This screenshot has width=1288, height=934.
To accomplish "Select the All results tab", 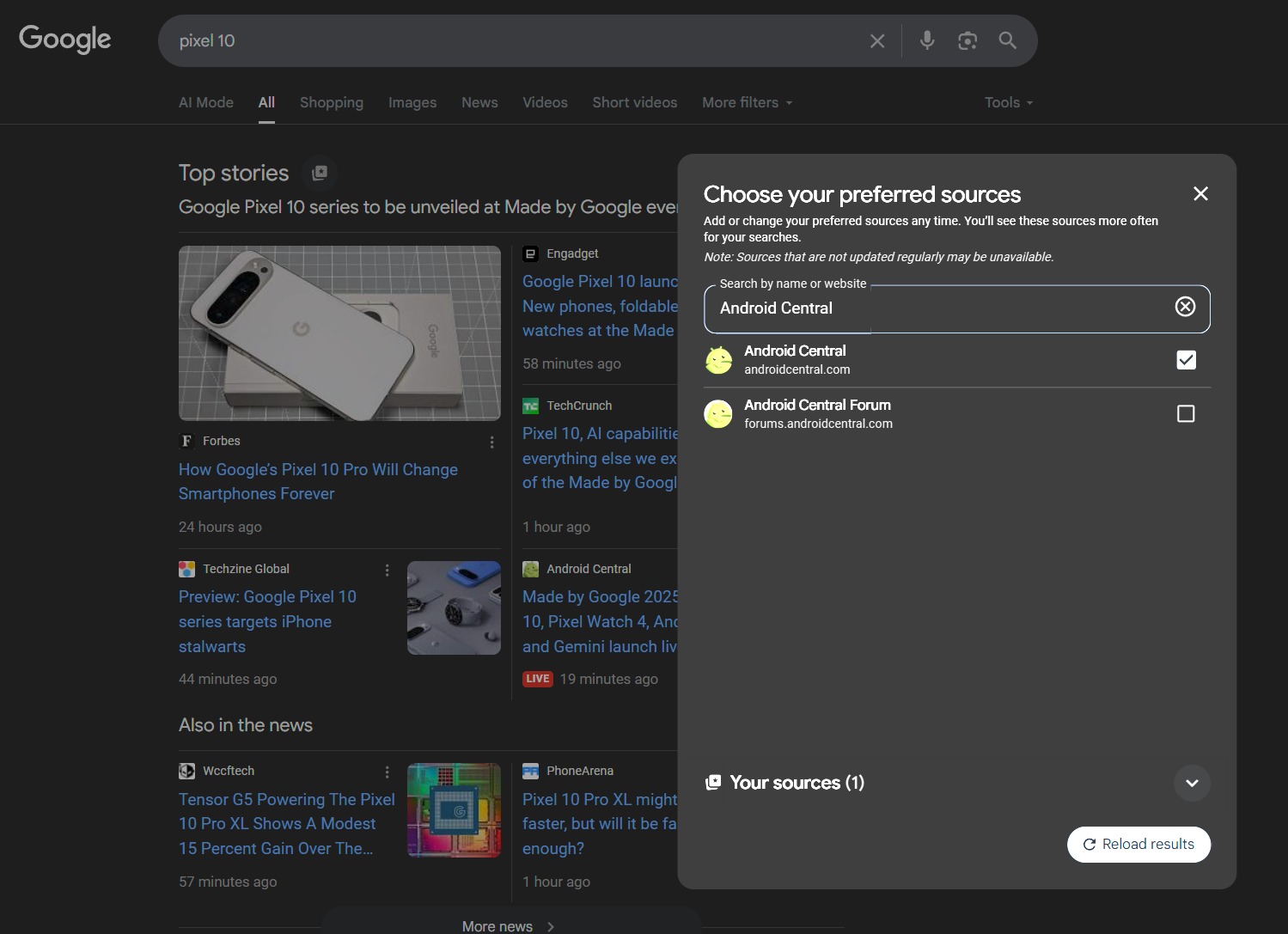I will [x=266, y=102].
